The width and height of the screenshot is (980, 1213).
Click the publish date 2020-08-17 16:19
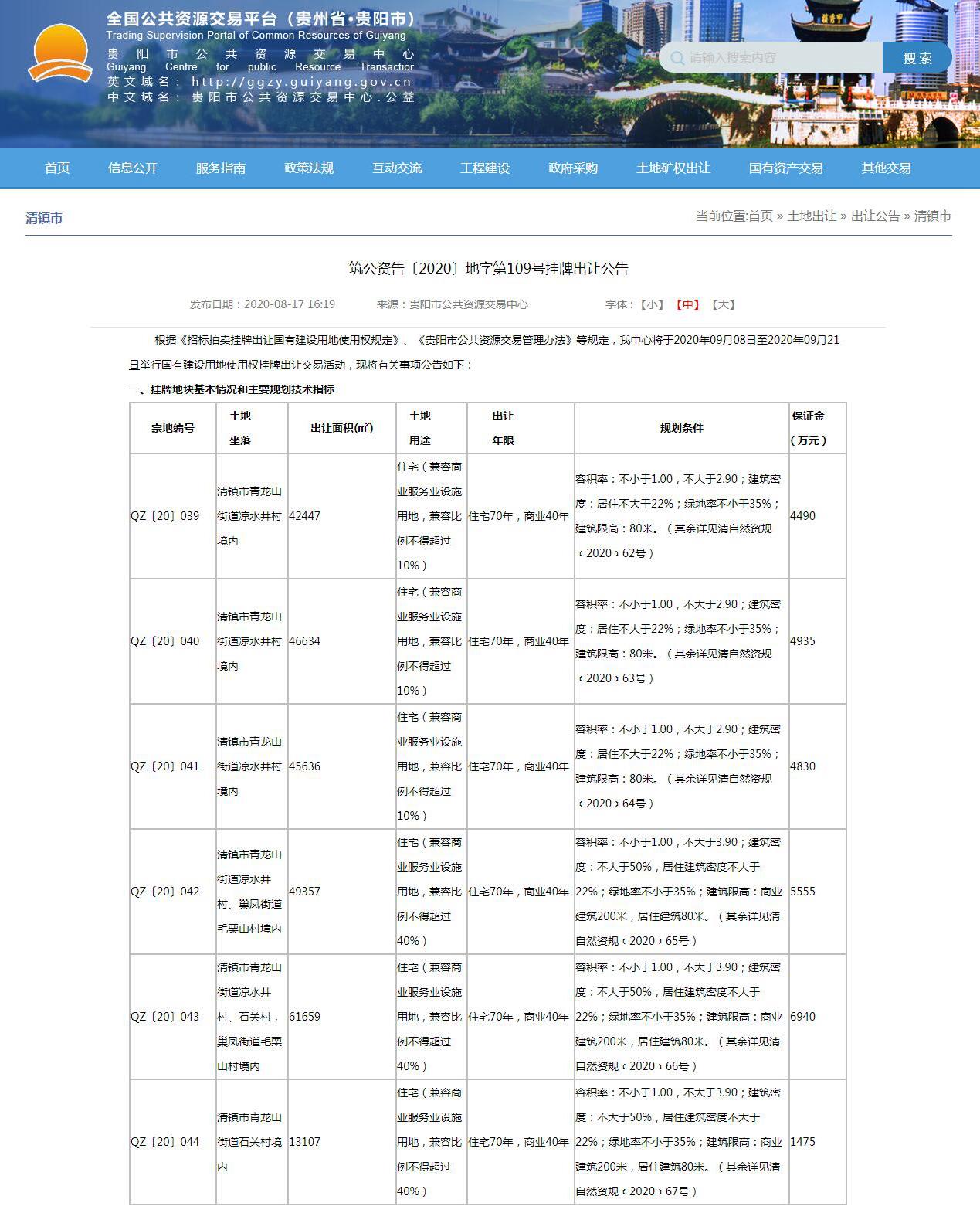tap(290, 304)
